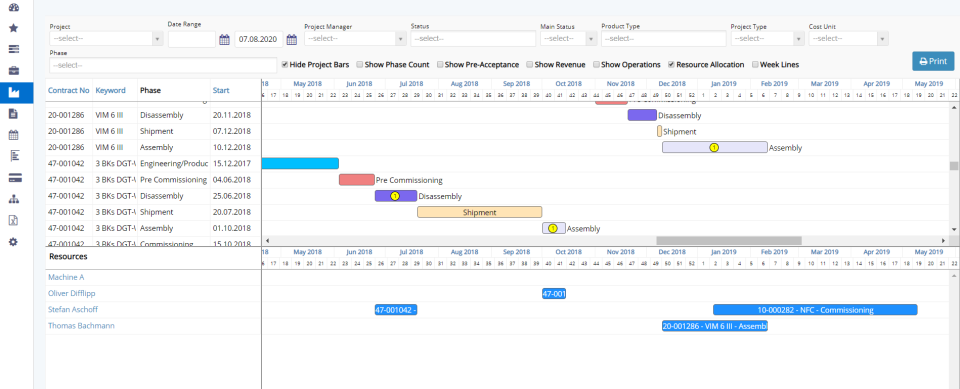Open the list rows icon in sidebar
Viewport: 960px width, 389px height.
pyautogui.click(x=13, y=49)
